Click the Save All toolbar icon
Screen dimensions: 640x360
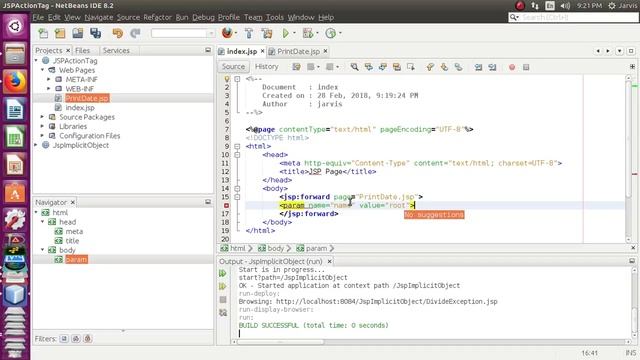coord(96,33)
